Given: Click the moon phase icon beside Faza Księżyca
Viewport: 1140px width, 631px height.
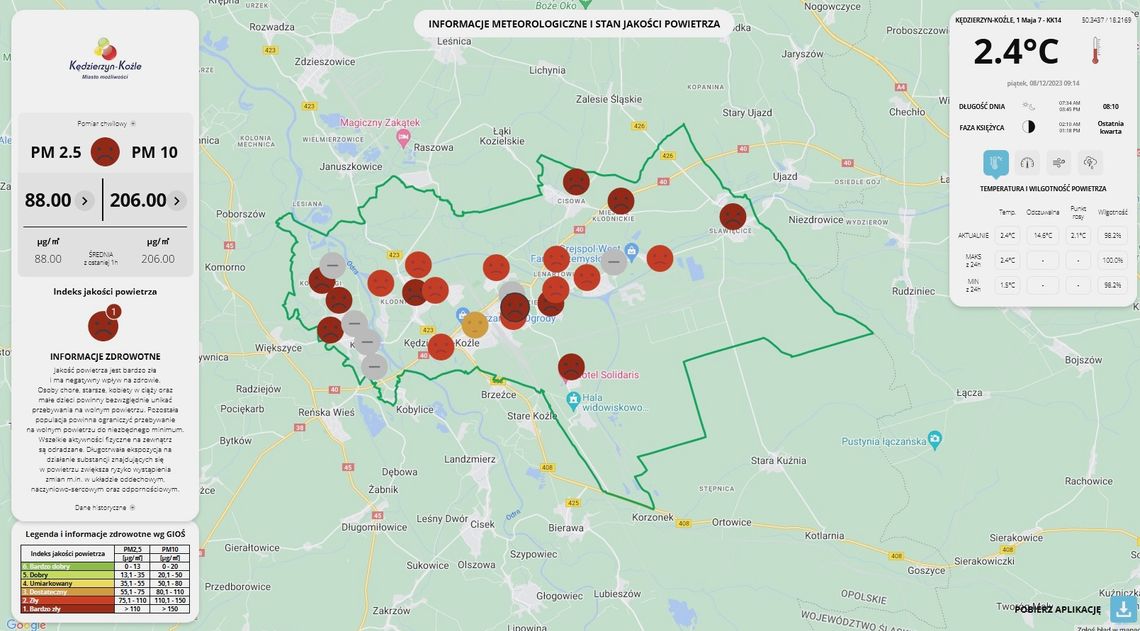Looking at the screenshot, I should 1028,125.
